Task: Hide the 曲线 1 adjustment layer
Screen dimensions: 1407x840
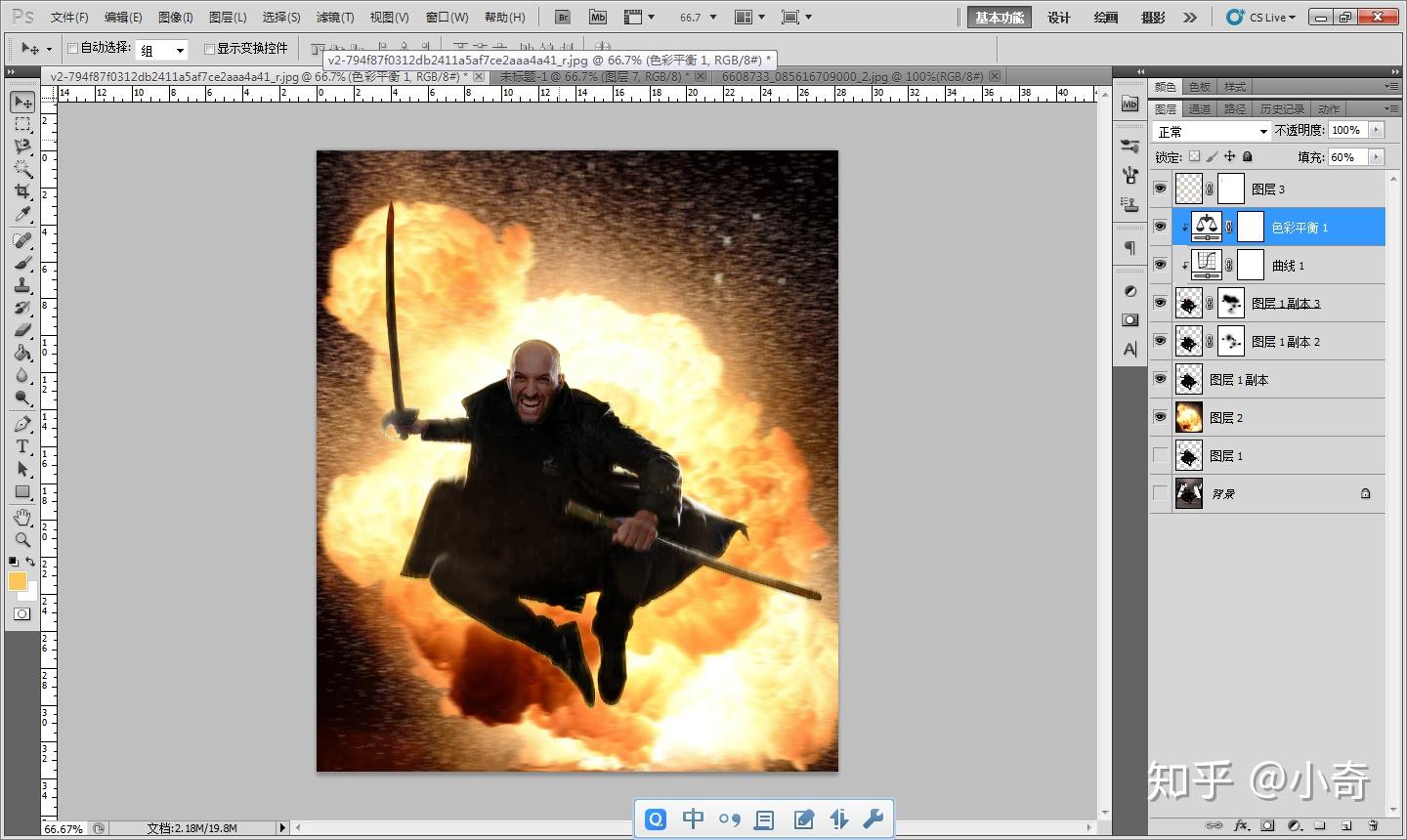Action: click(x=1160, y=265)
